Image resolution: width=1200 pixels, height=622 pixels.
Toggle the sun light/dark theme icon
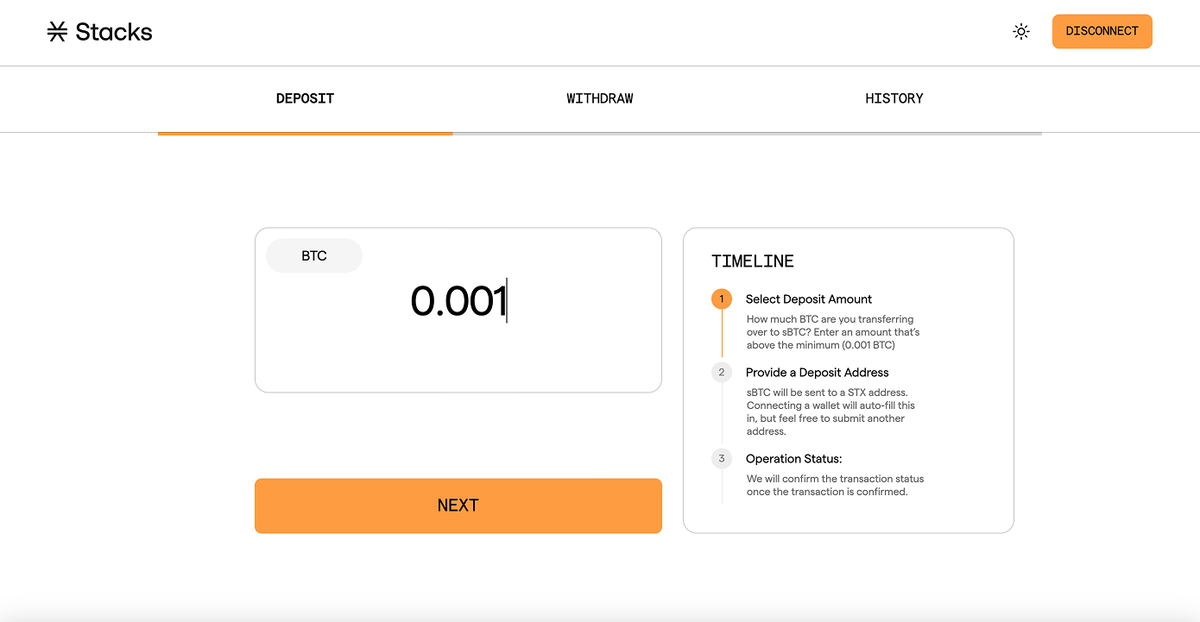pos(1021,31)
